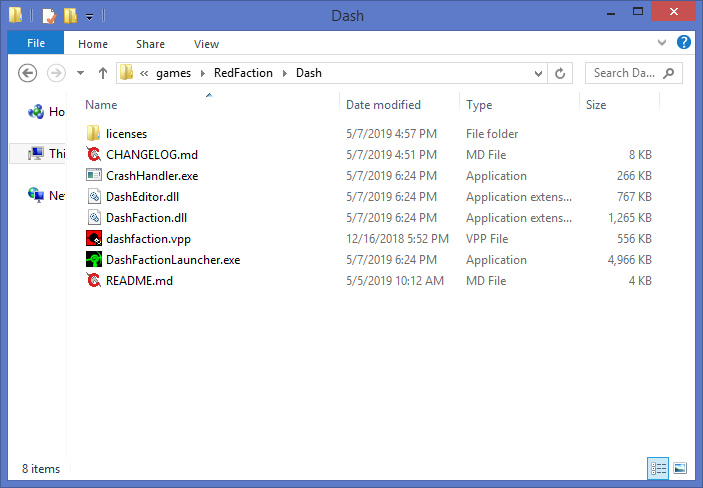Expand the ribbon with the chevron
The image size is (703, 488).
663,44
